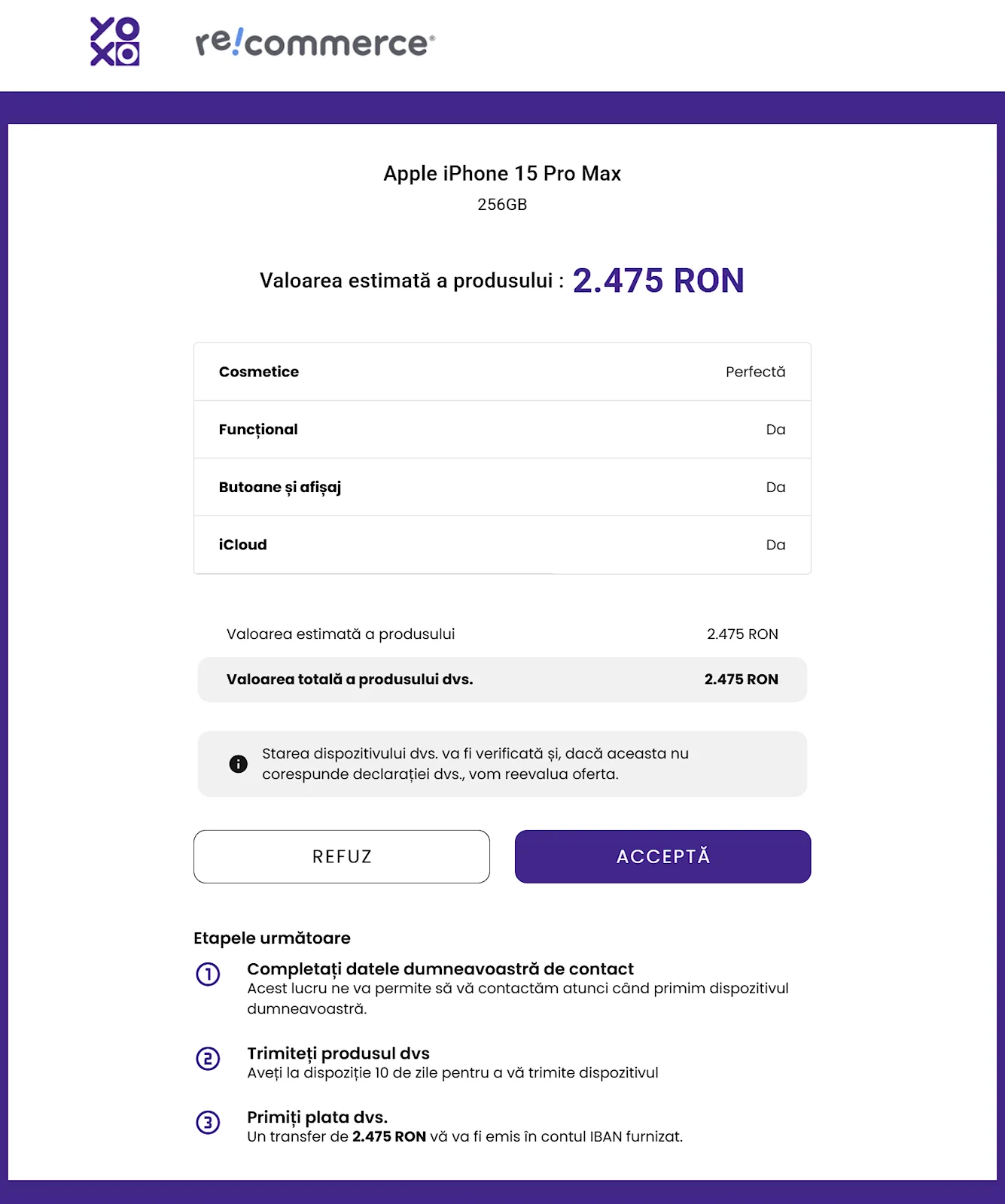
Task: Click the Valoarea totală a produsului row
Action: click(x=502, y=680)
